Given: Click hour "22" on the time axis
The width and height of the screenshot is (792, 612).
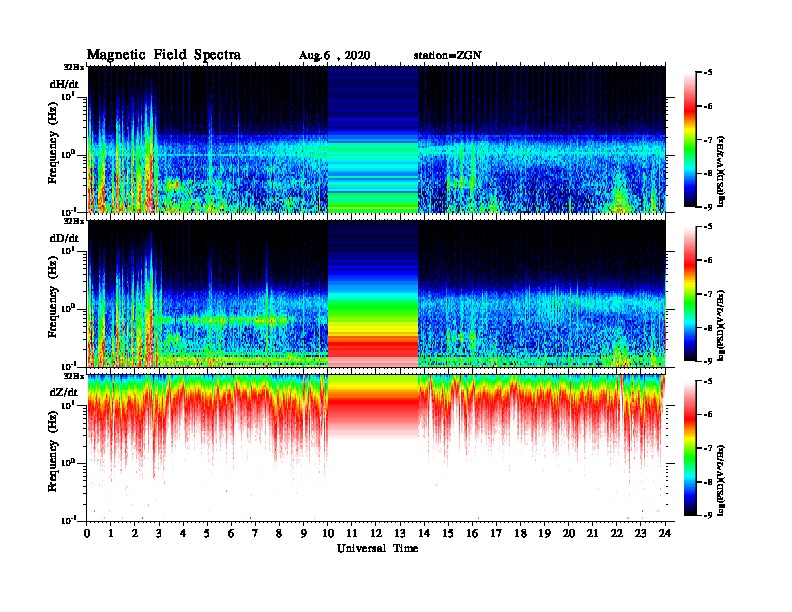Looking at the screenshot, I should pyautogui.click(x=617, y=534).
